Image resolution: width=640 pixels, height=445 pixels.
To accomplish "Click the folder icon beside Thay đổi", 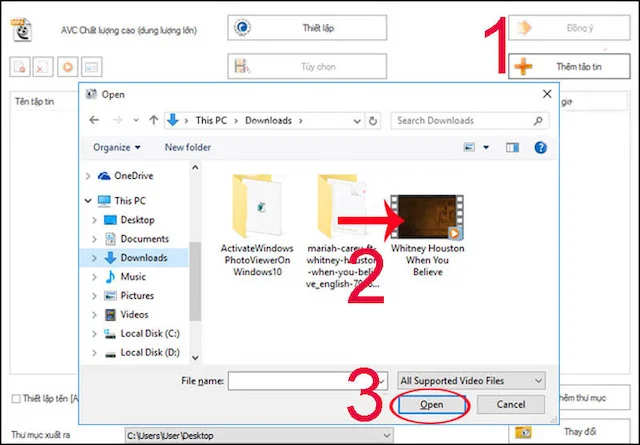I will (523, 432).
